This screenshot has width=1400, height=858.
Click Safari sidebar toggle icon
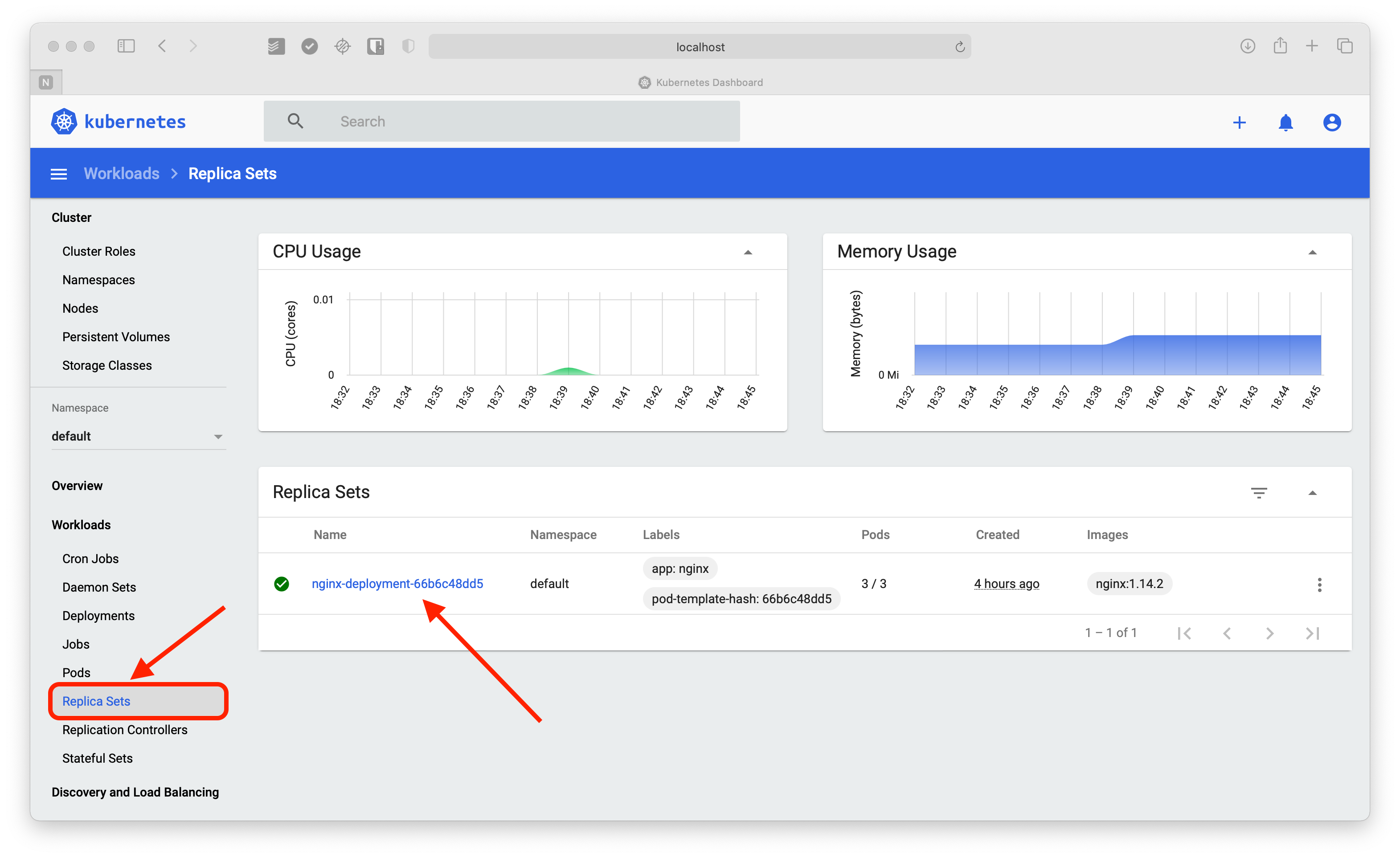126,46
